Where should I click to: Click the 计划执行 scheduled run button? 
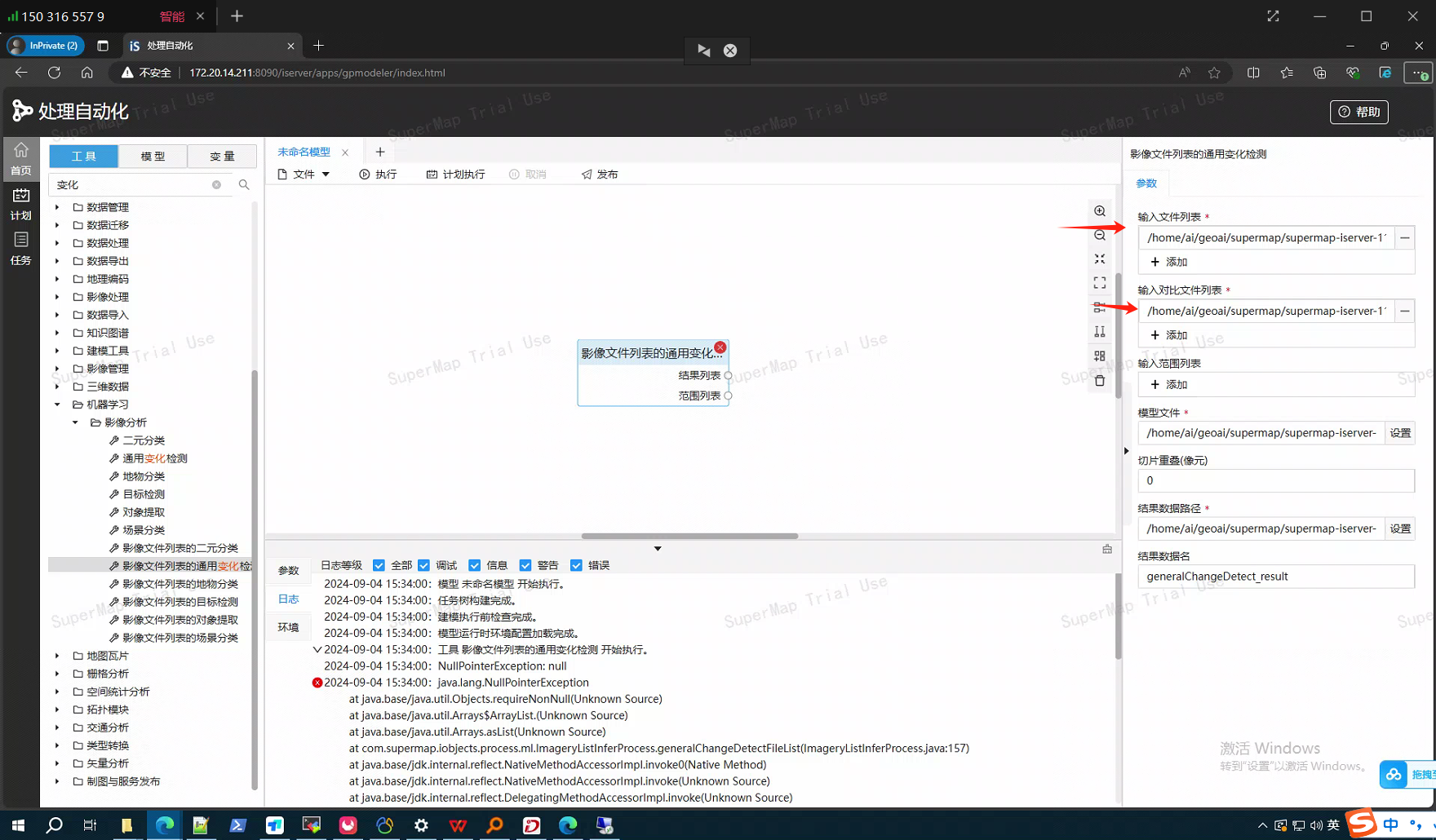pos(455,175)
